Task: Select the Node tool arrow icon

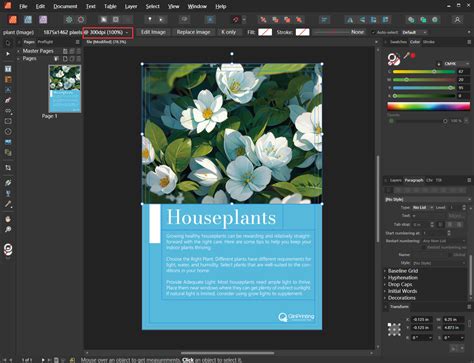Action: tap(8, 54)
